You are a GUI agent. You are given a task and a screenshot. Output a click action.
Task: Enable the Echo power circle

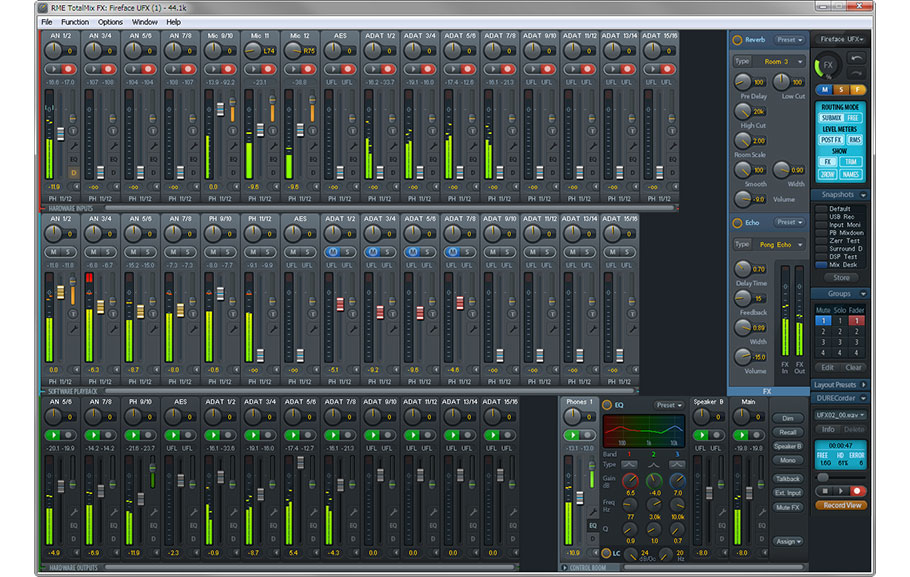click(737, 223)
